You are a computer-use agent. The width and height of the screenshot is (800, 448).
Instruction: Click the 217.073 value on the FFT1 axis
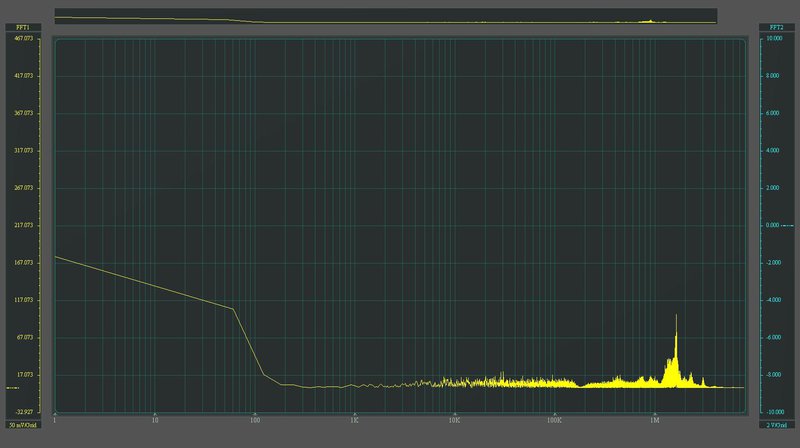click(23, 225)
